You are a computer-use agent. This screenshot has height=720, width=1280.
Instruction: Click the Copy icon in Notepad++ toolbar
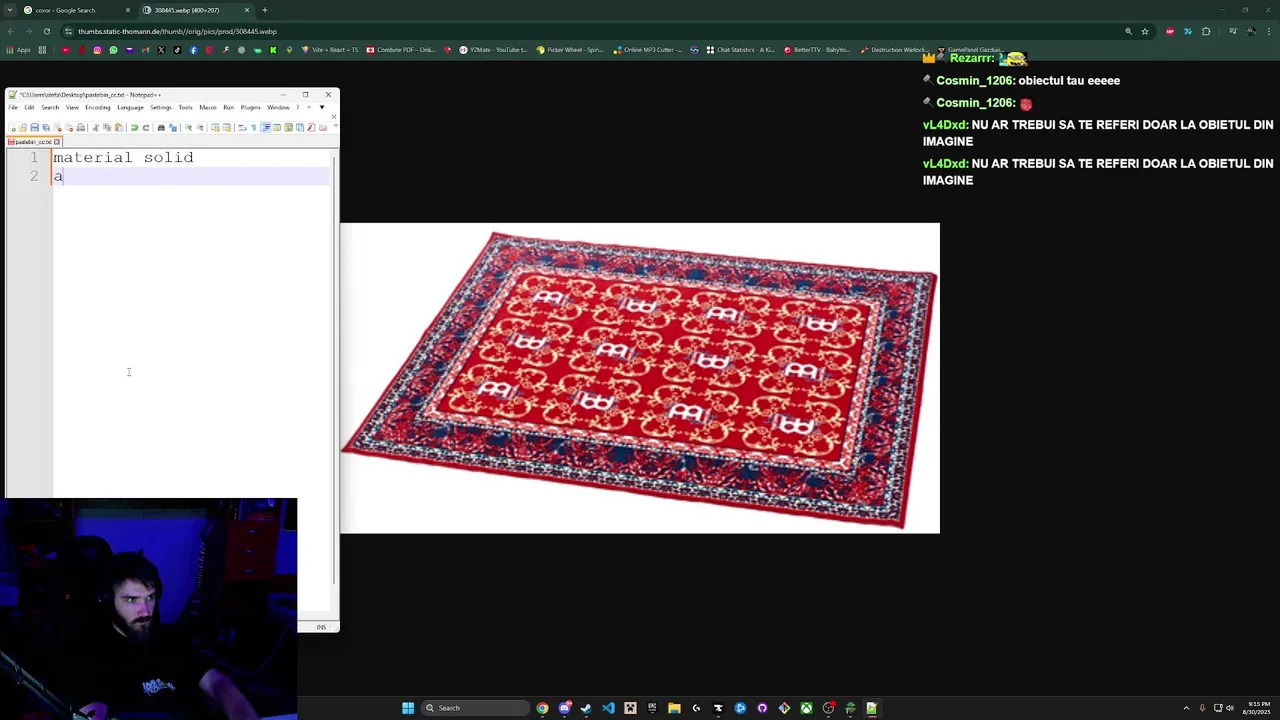(x=107, y=127)
